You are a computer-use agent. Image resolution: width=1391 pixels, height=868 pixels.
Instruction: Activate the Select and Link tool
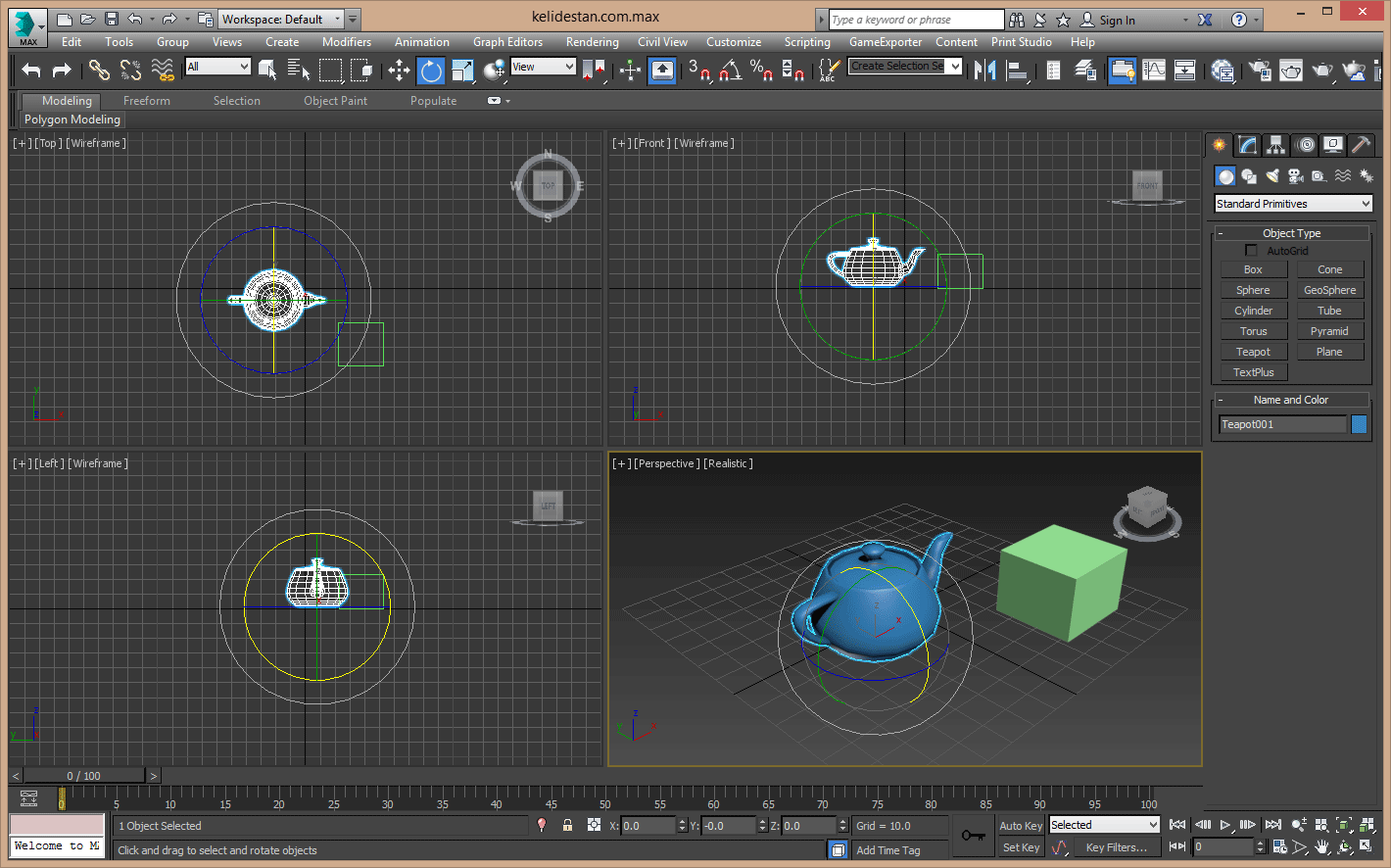(99, 70)
